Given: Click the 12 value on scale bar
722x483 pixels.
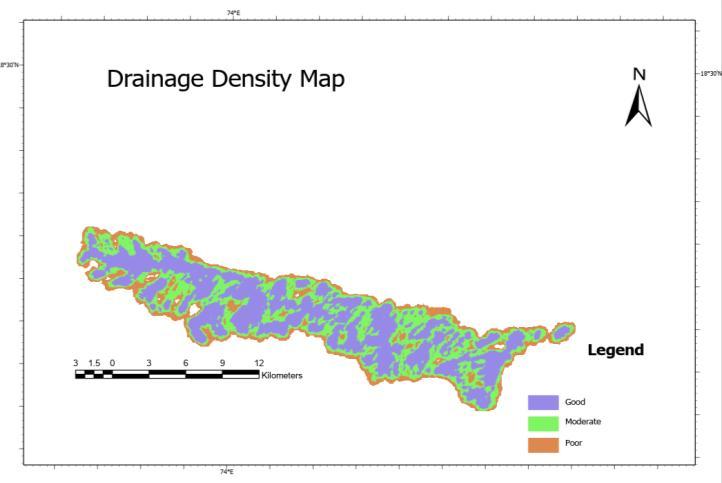Looking at the screenshot, I should [x=259, y=363].
